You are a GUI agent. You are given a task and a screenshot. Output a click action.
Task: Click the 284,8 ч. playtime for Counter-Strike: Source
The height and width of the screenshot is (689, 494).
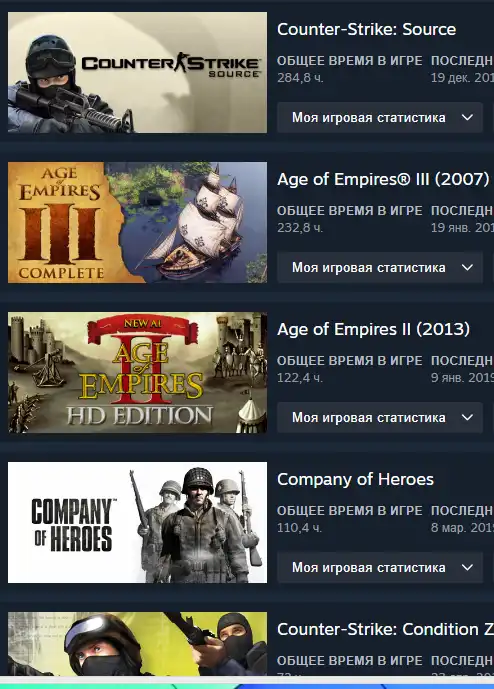300,78
